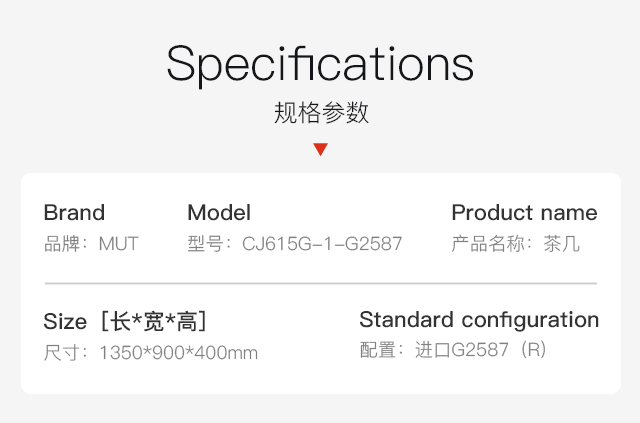Viewport: 640px width, 423px height.
Task: Click the Size heading
Action: click(65, 321)
